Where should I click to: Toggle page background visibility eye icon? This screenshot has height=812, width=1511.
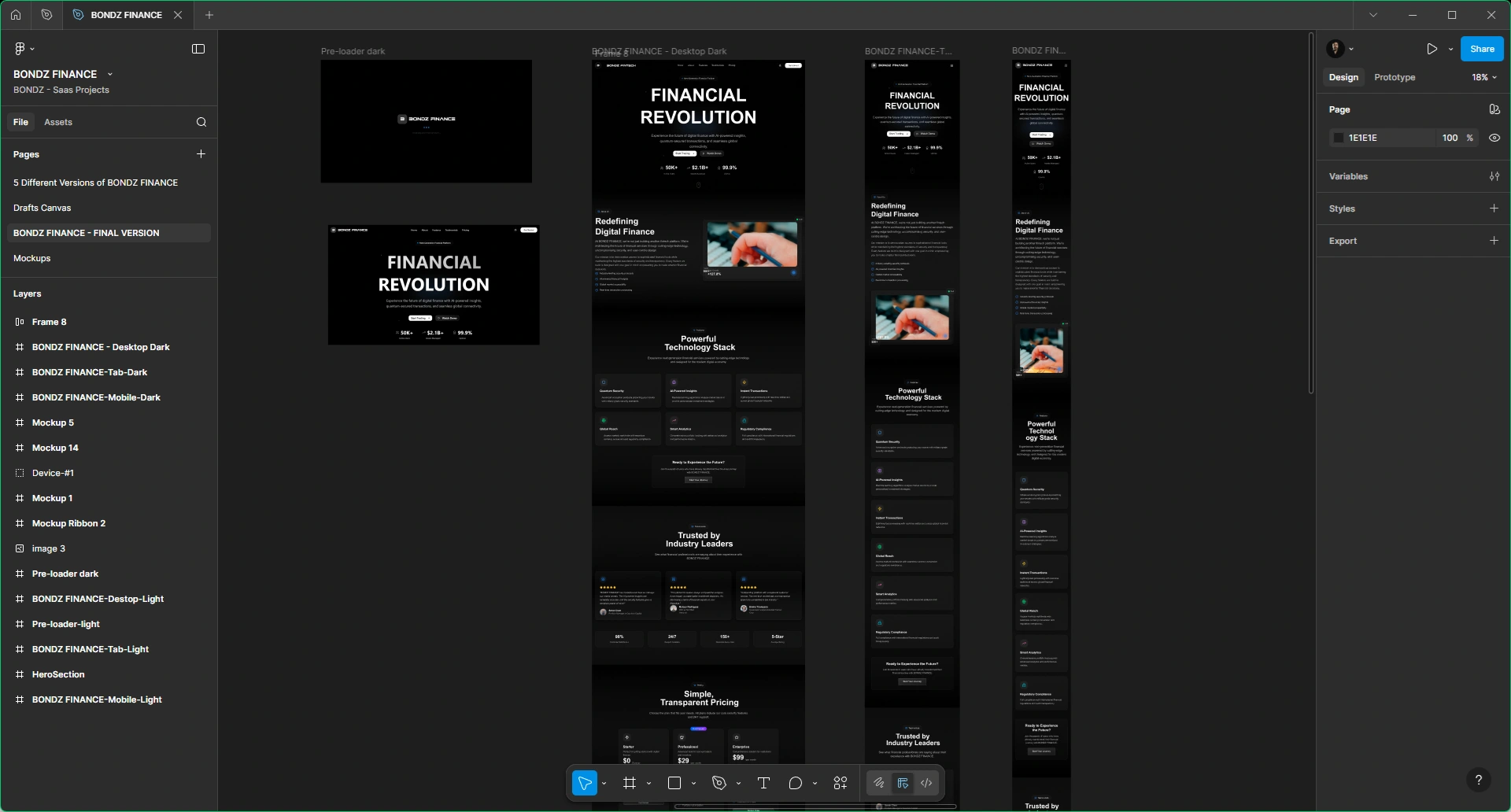click(x=1494, y=138)
